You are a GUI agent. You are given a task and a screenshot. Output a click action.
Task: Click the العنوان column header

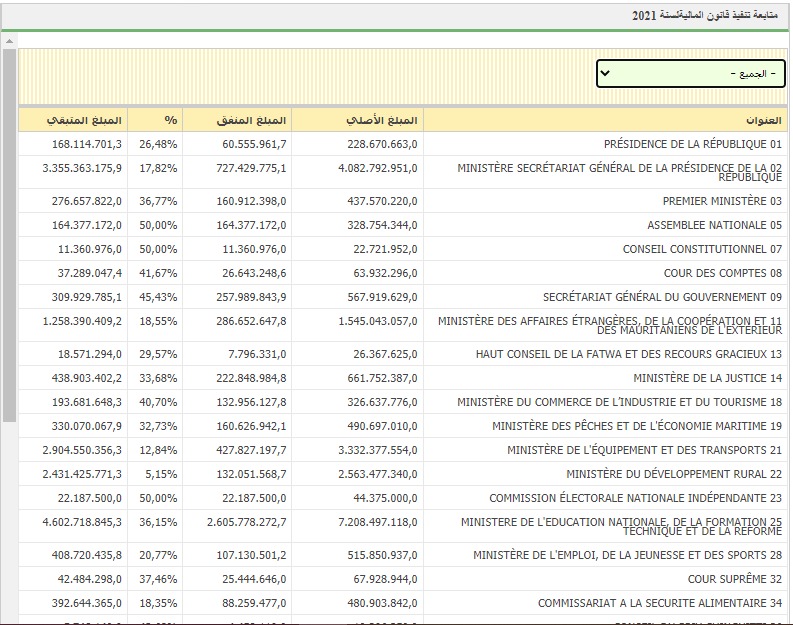764,120
